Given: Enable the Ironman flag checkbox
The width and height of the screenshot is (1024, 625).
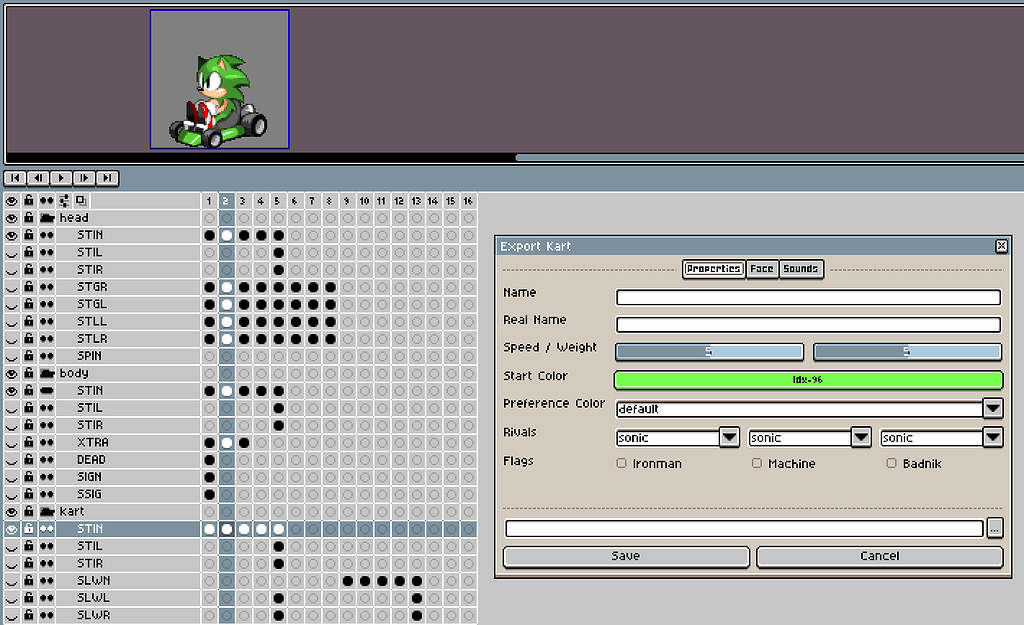Looking at the screenshot, I should 622,464.
